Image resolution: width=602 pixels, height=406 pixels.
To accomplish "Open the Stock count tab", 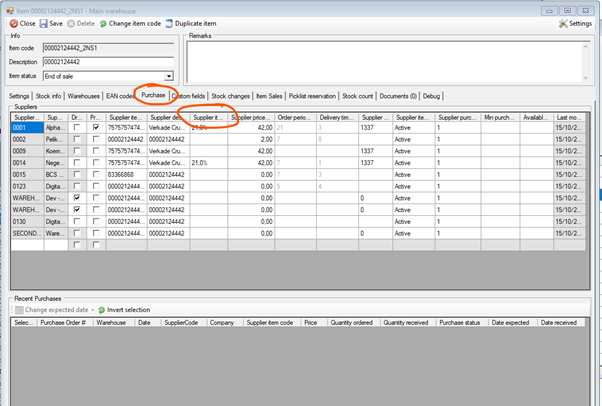I will point(357,96).
